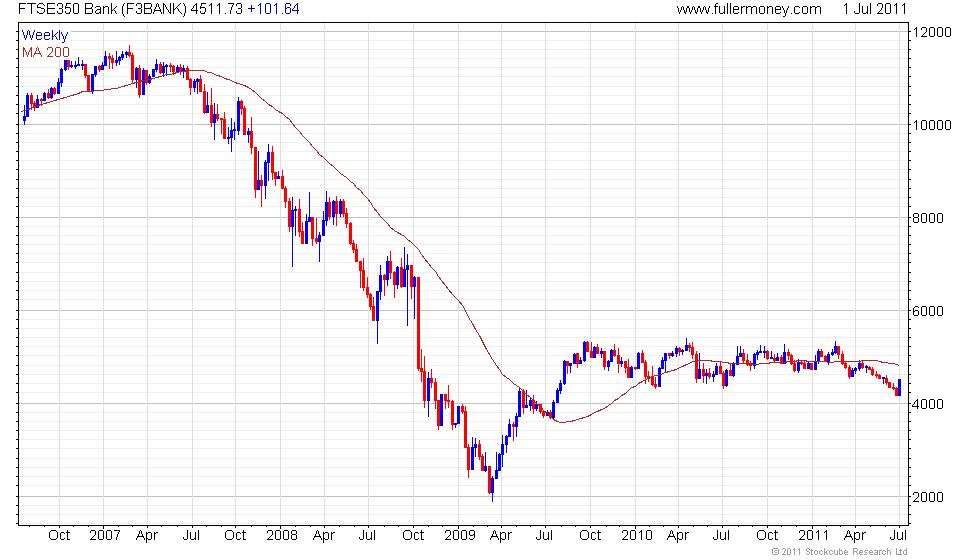Click the latest blue candlestick at July 2011
960x560 pixels.
pos(899,387)
